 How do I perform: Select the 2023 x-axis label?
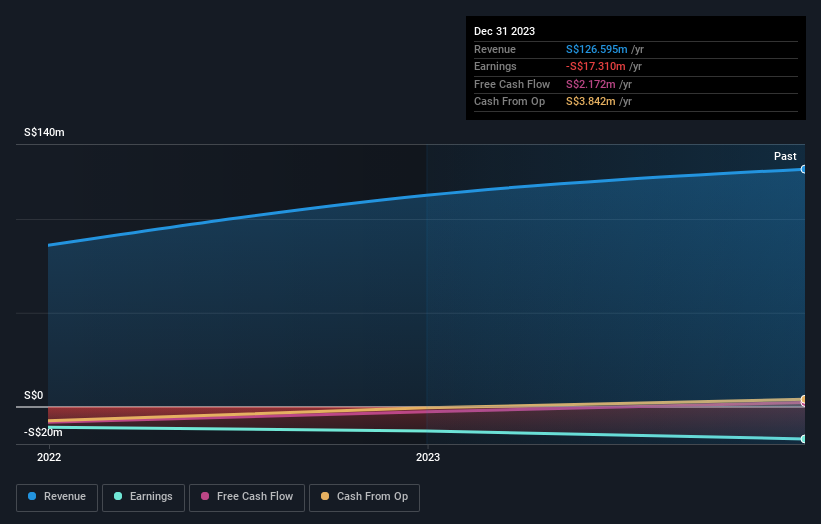(x=428, y=457)
